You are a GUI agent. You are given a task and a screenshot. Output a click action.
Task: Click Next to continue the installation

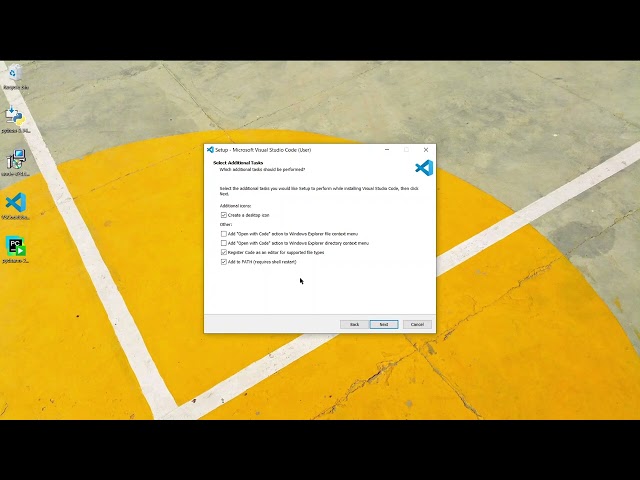point(384,324)
